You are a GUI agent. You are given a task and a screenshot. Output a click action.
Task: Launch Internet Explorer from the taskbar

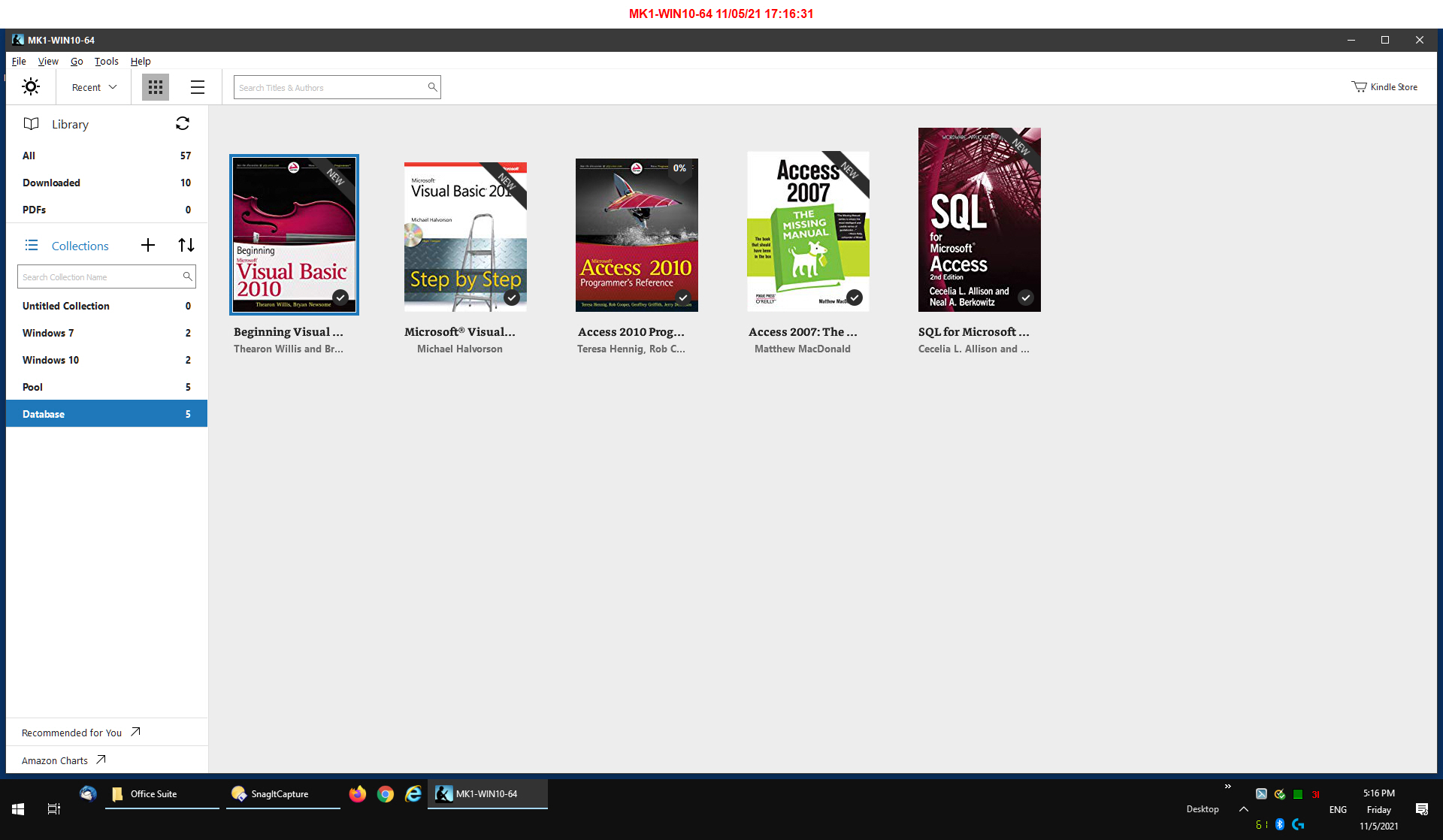pyautogui.click(x=413, y=794)
